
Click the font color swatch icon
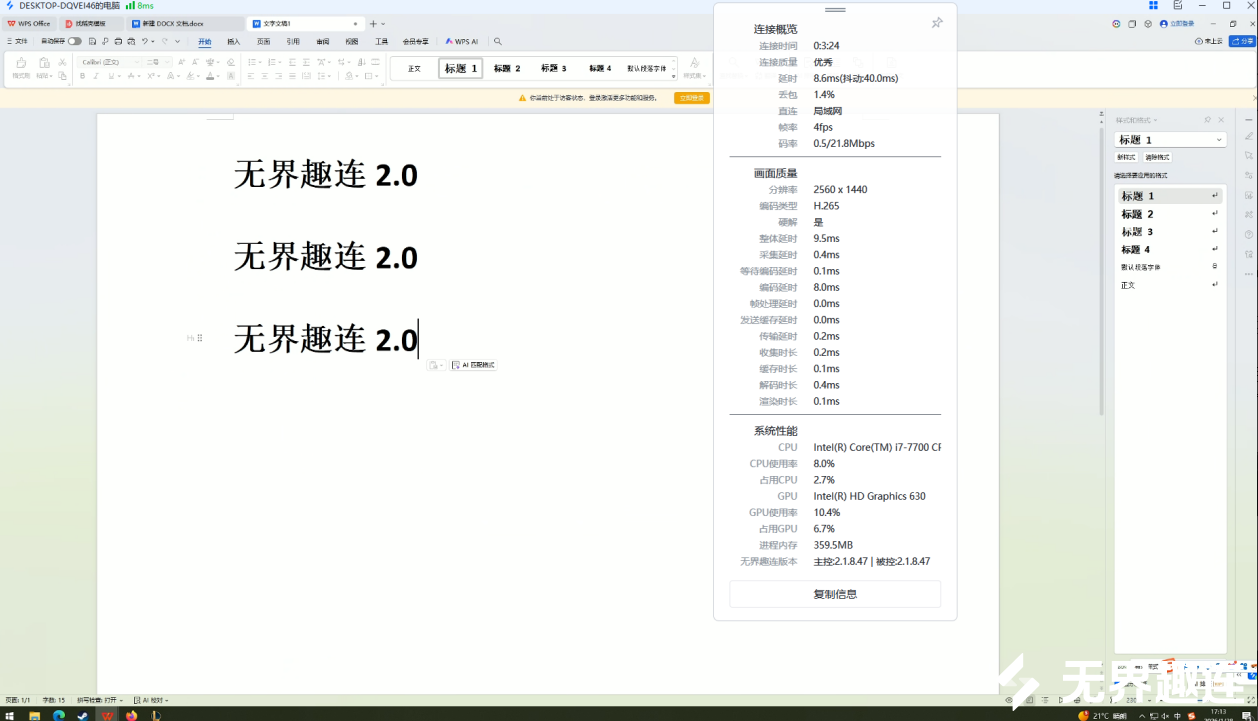(210, 76)
